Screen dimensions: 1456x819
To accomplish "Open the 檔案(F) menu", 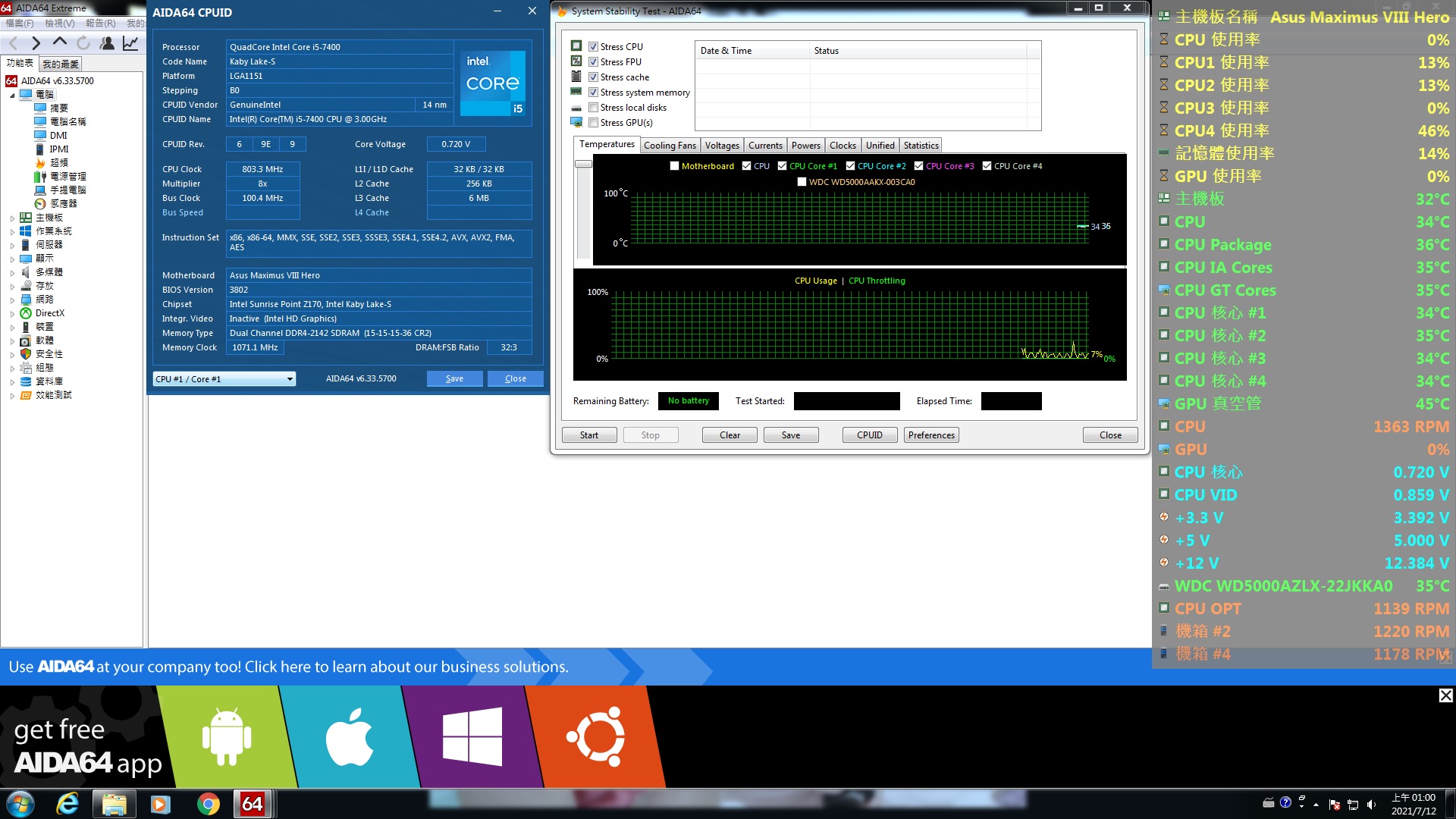I will pos(20,24).
